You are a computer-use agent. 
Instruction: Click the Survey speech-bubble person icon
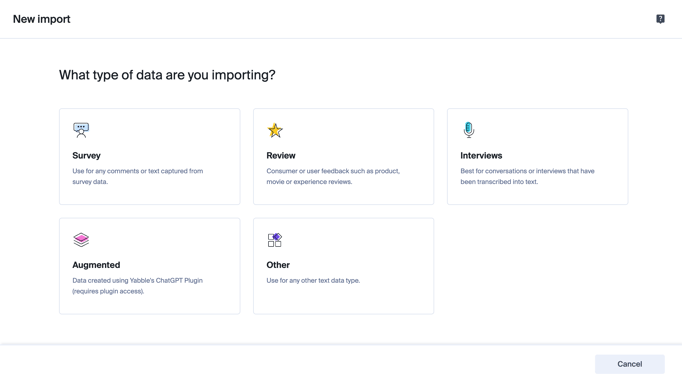[x=81, y=130]
